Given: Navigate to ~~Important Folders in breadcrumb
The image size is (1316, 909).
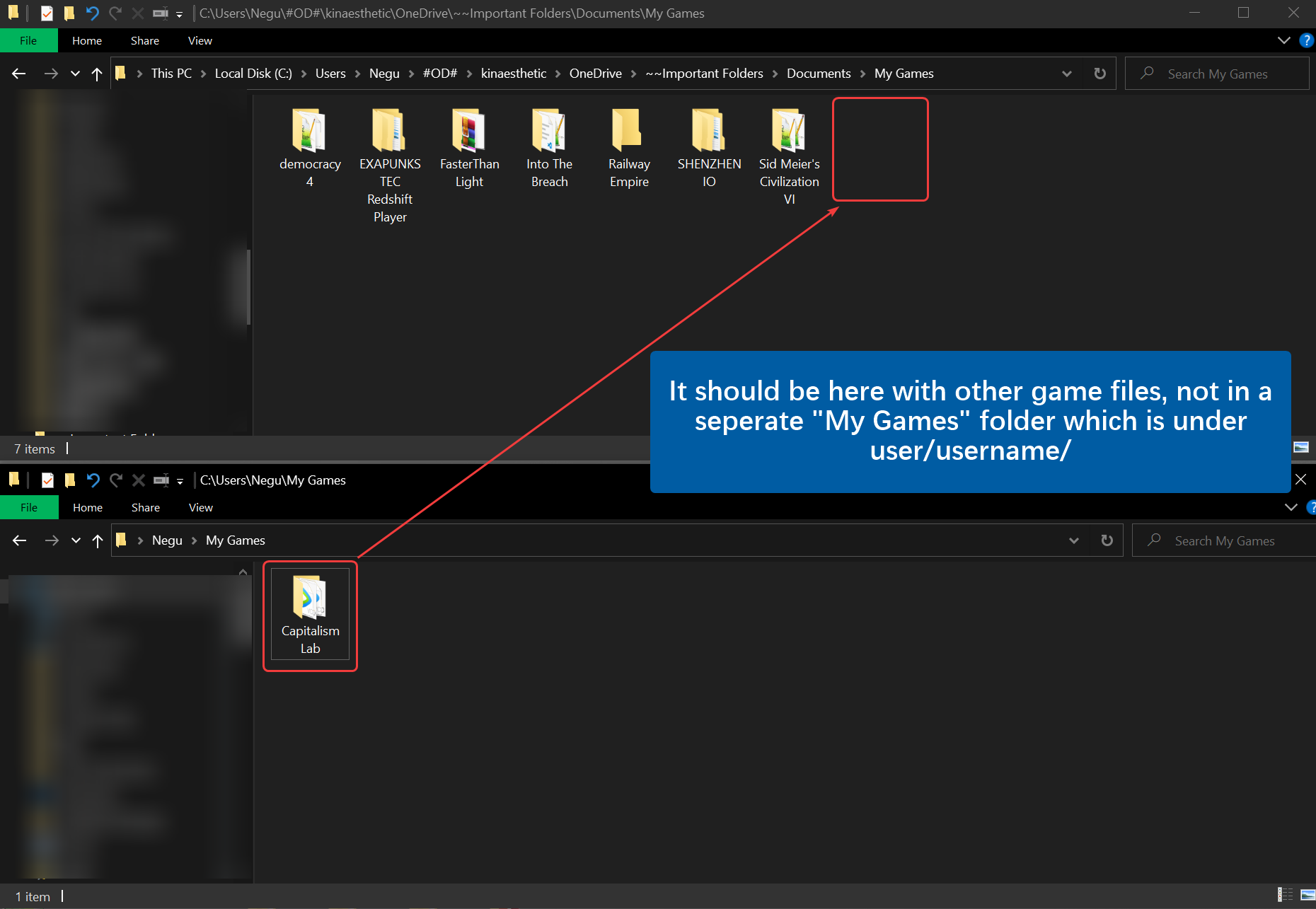Looking at the screenshot, I should coord(704,74).
